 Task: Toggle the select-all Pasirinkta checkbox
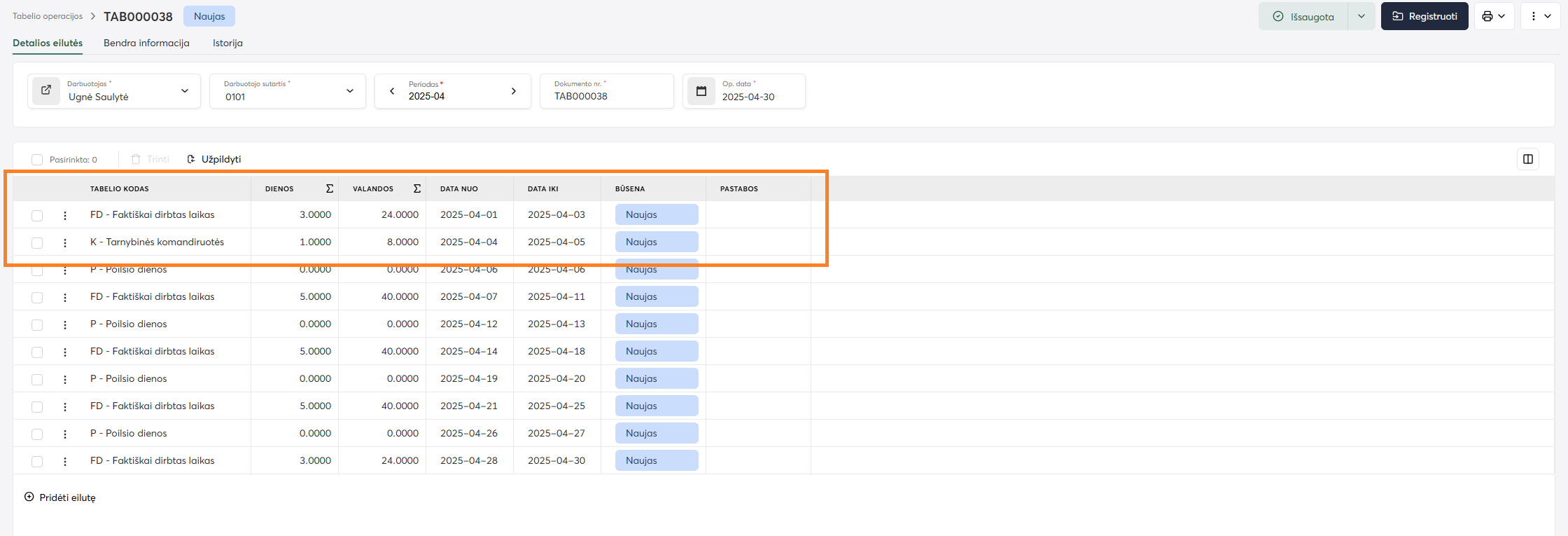tap(37, 160)
